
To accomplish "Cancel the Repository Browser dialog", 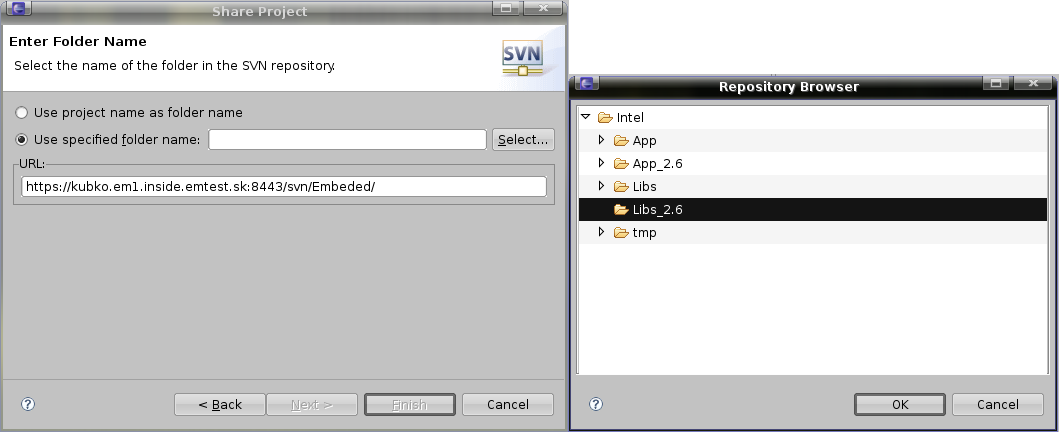I will [x=997, y=404].
